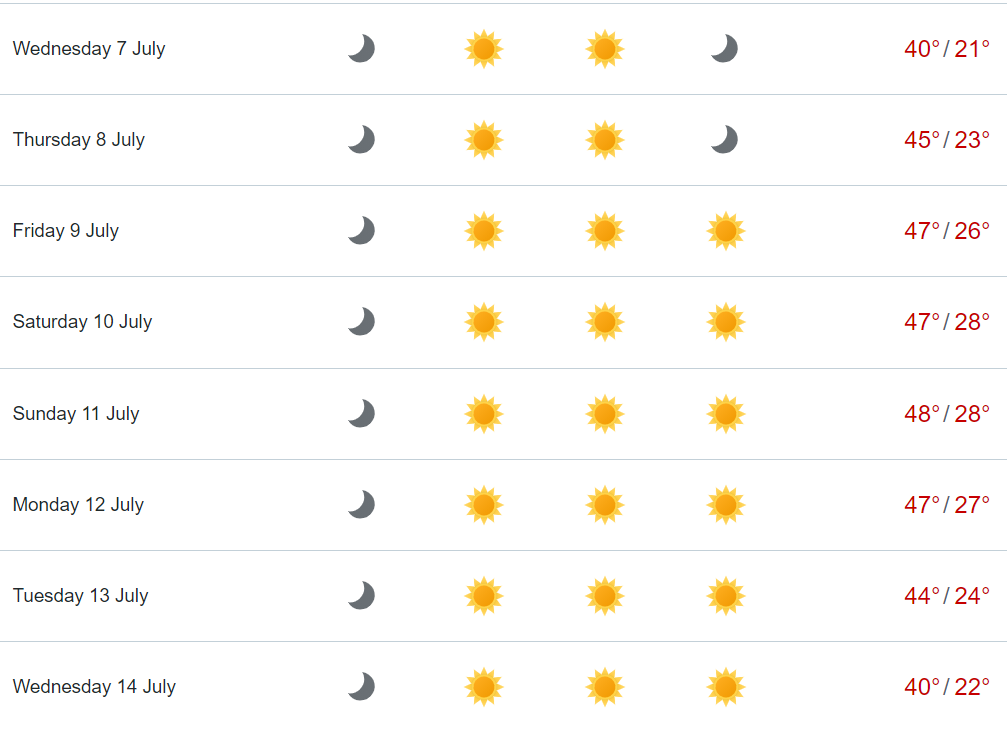
Task: Click the last moon icon on Wednesday 7 July
Action: [724, 49]
